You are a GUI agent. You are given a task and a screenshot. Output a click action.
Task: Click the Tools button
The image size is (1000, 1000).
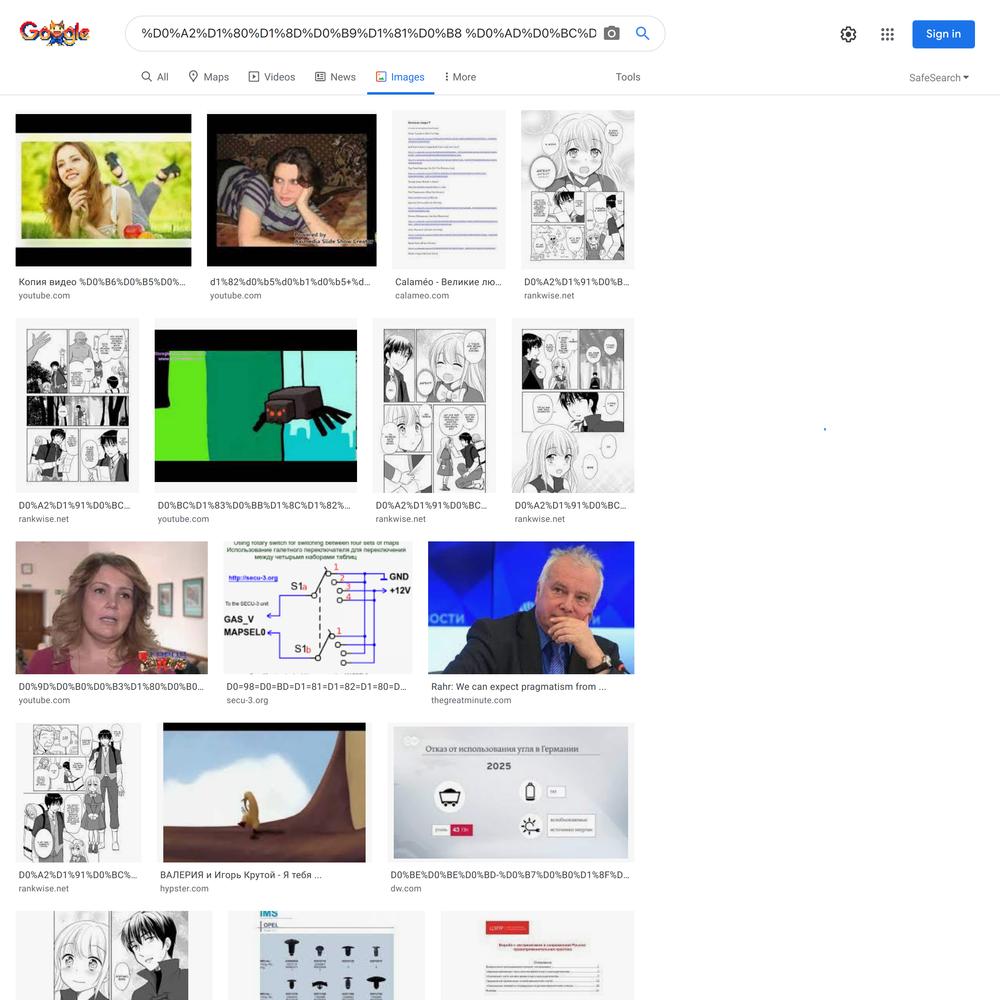pyautogui.click(x=628, y=77)
